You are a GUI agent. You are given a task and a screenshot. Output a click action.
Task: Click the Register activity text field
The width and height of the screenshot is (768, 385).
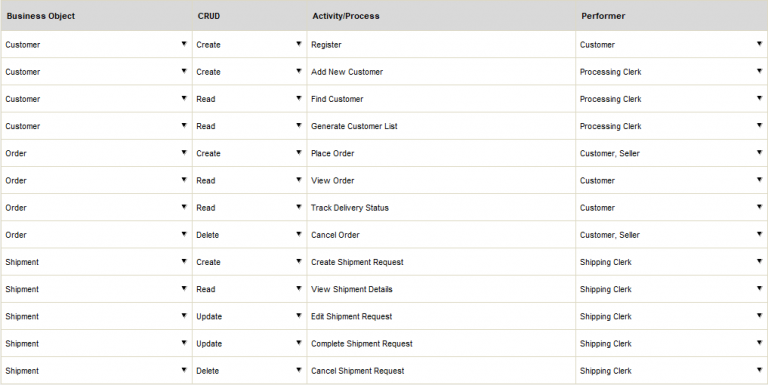pyautogui.click(x=441, y=45)
